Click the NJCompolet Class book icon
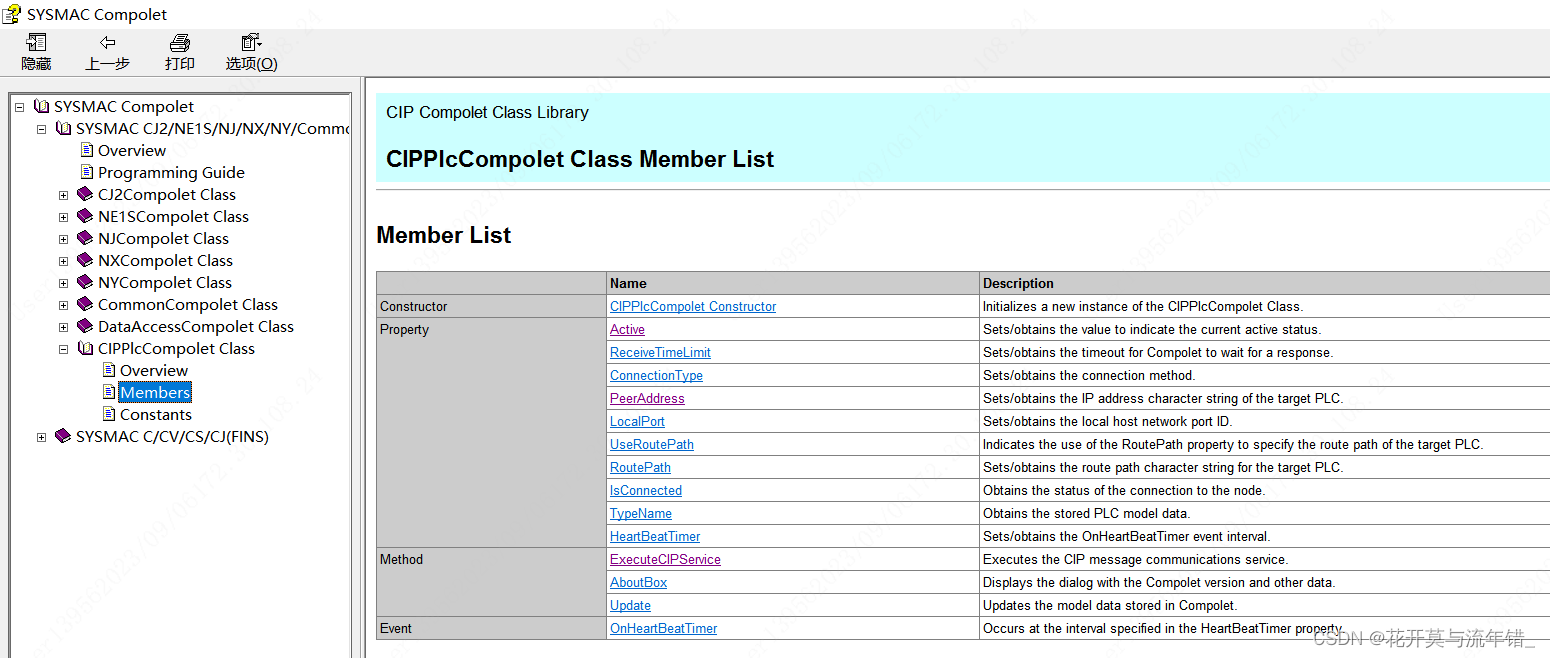 (86, 238)
